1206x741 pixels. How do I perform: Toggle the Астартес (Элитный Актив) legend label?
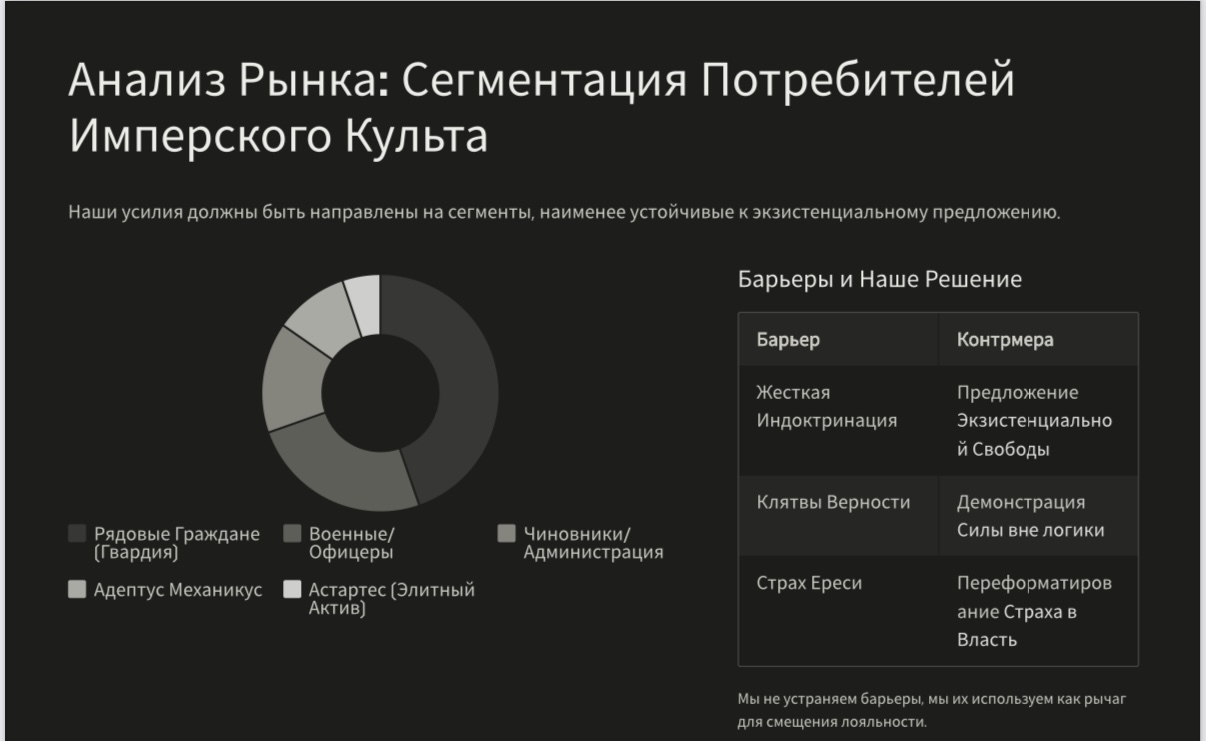391,599
